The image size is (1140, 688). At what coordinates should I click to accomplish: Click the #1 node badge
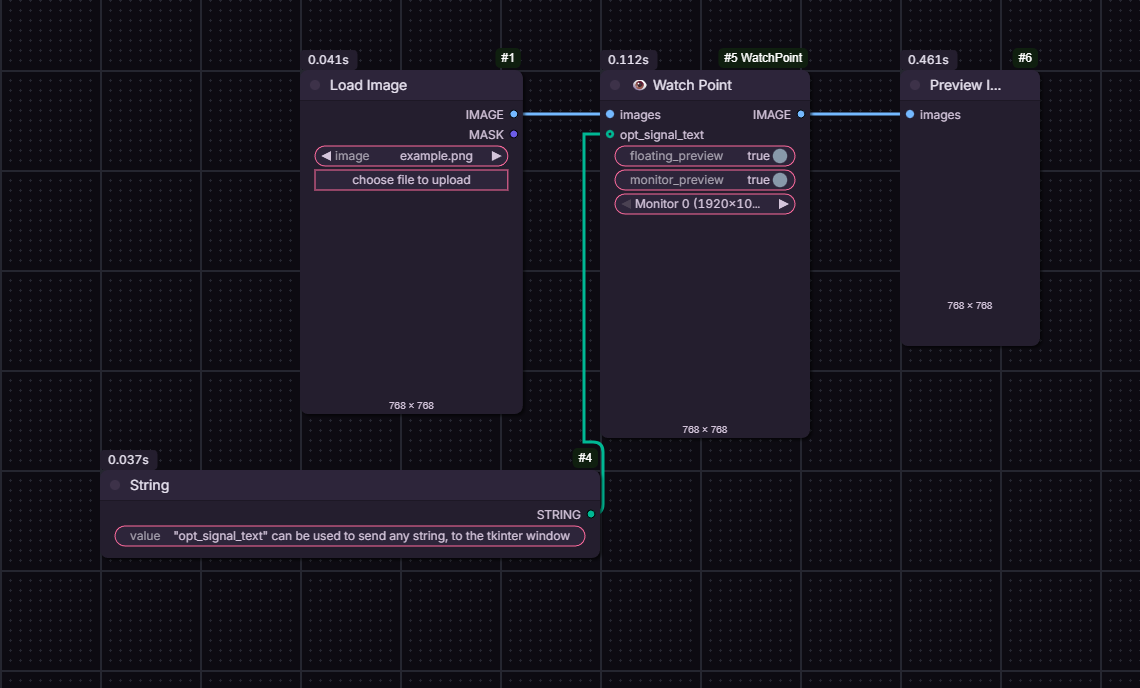click(507, 57)
